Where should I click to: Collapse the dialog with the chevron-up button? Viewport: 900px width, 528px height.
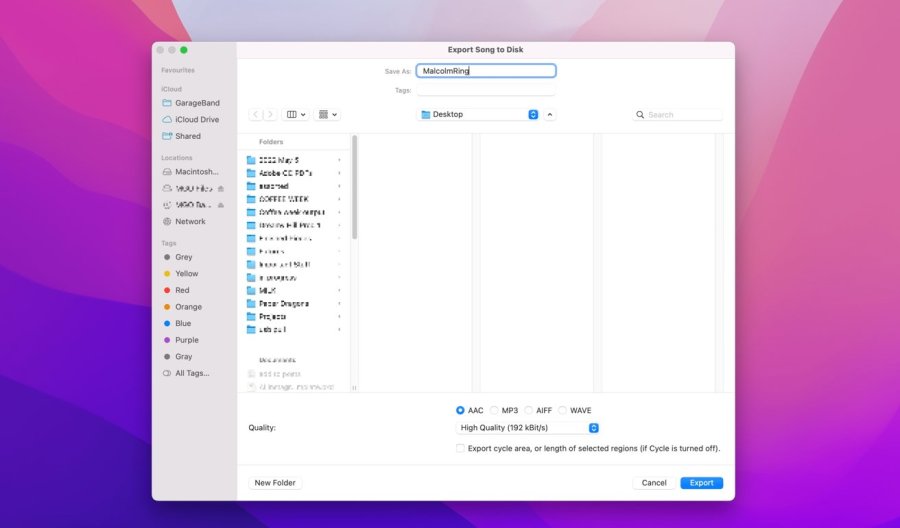tap(550, 115)
